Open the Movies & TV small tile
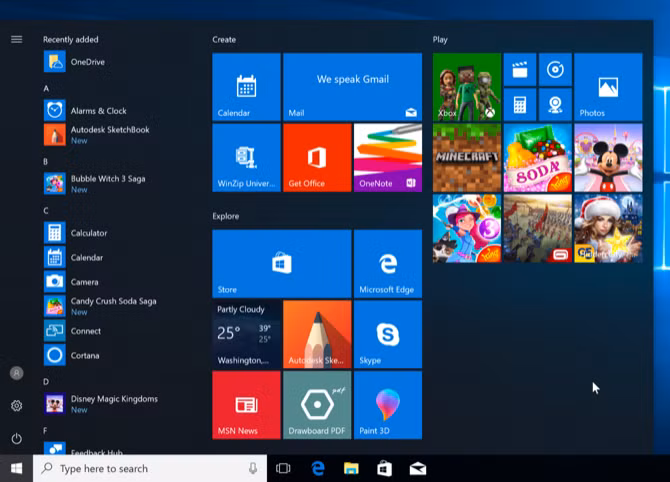670x482 pixels. click(x=520, y=69)
